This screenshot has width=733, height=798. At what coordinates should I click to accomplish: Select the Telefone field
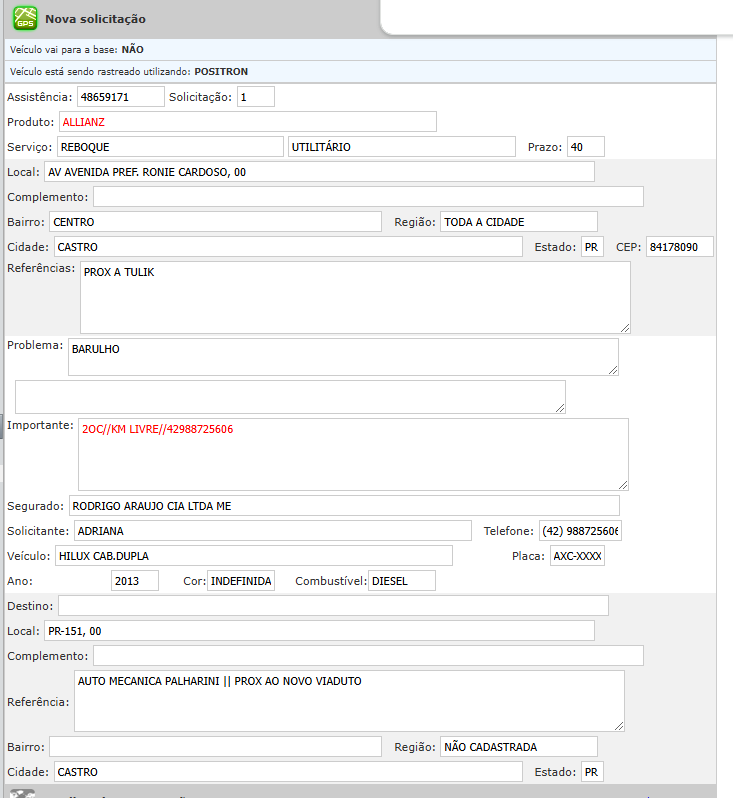[x=580, y=531]
